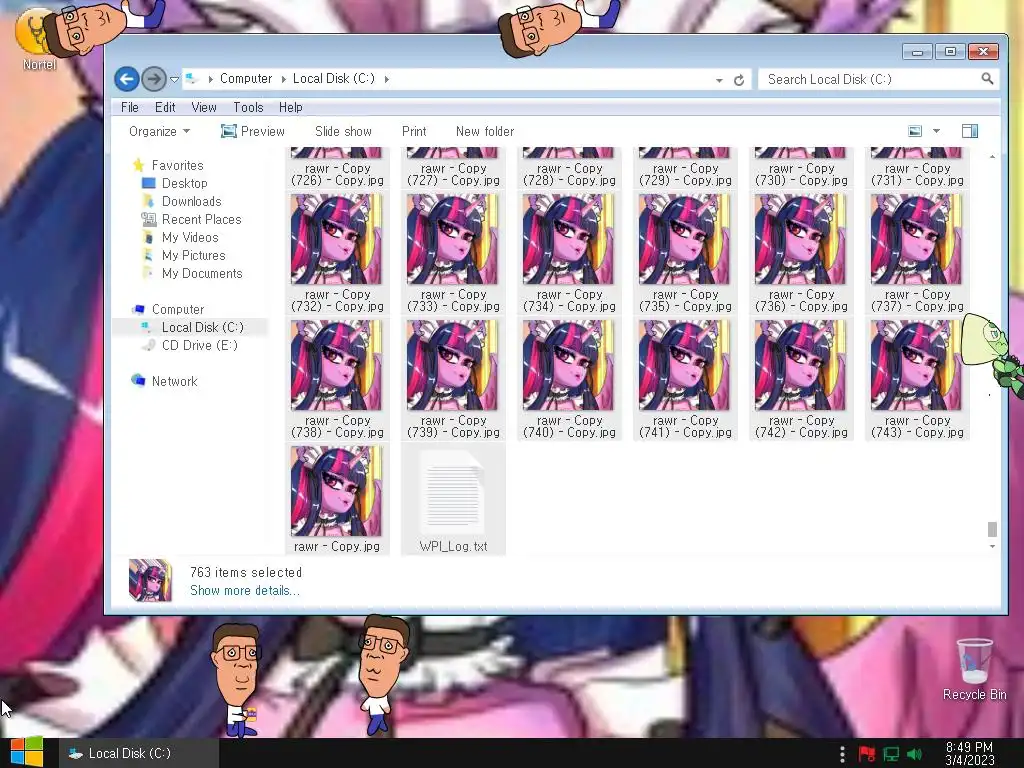
Task: Select Network in the navigation pane
Action: pyautogui.click(x=174, y=381)
